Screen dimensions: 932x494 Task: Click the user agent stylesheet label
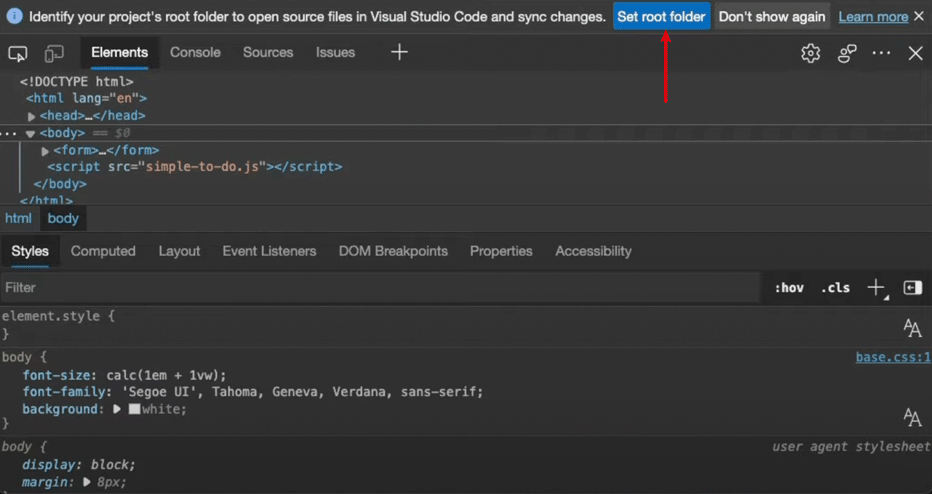click(x=851, y=446)
